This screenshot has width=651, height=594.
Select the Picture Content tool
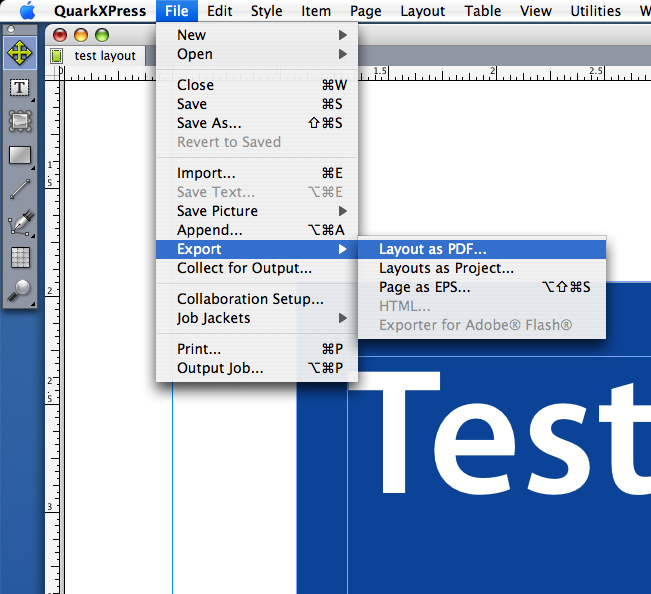pyautogui.click(x=20, y=121)
